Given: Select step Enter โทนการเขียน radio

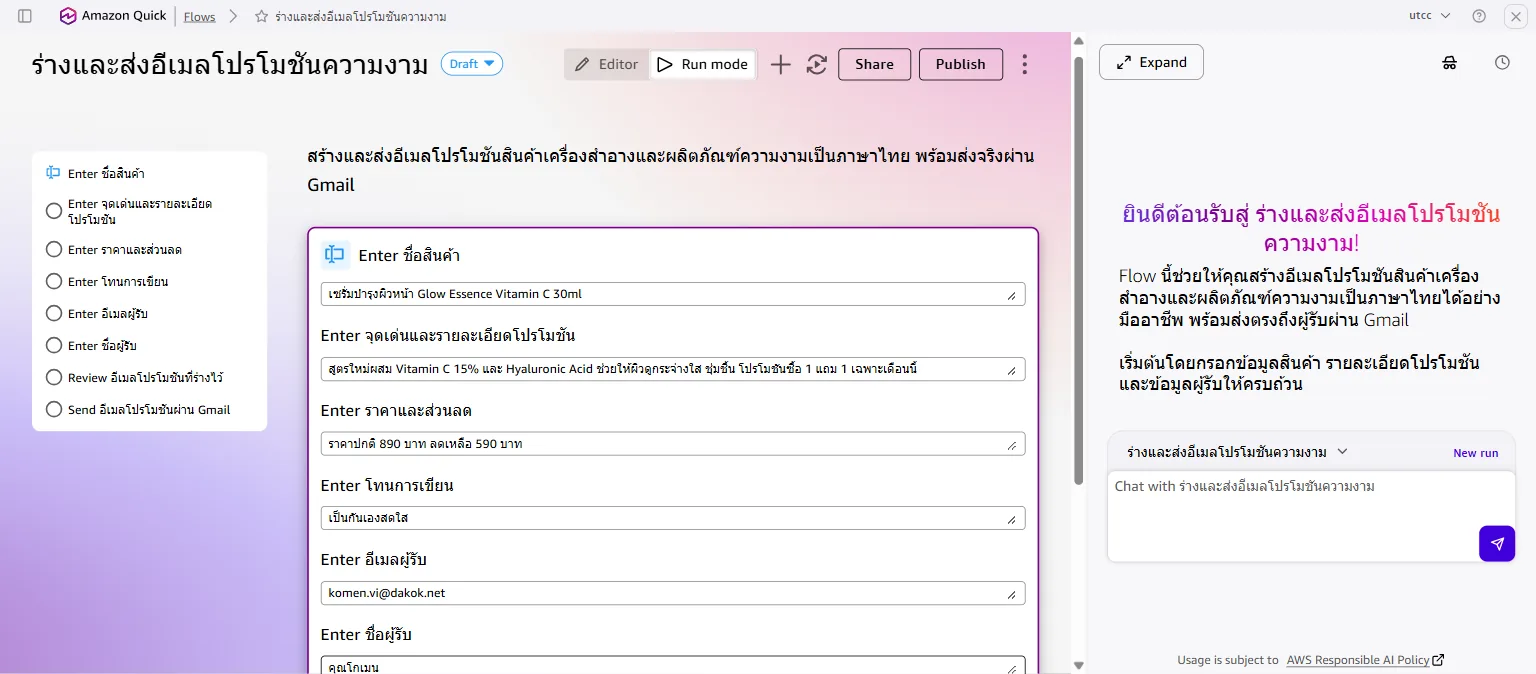Looking at the screenshot, I should [54, 281].
